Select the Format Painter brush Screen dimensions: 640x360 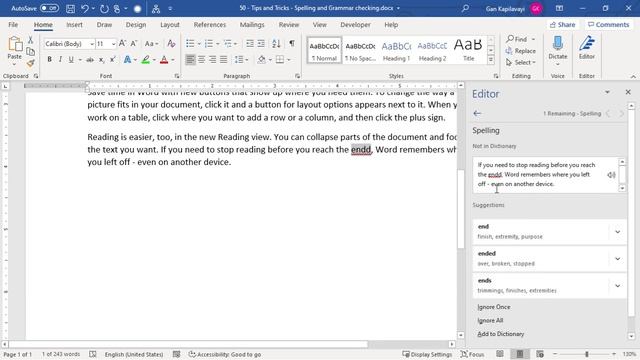tap(30, 63)
